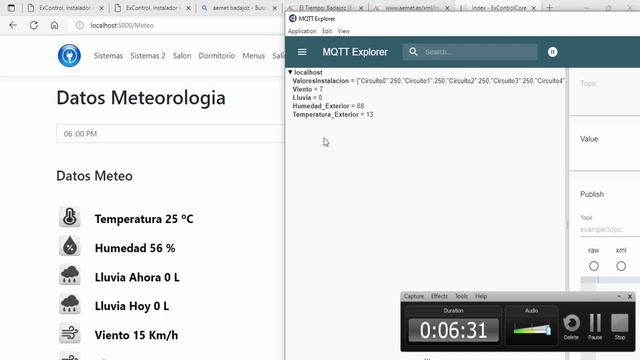Viewport: 640px width, 360px height.
Task: Click the ExControl plug logo
Action: (x=69, y=55)
